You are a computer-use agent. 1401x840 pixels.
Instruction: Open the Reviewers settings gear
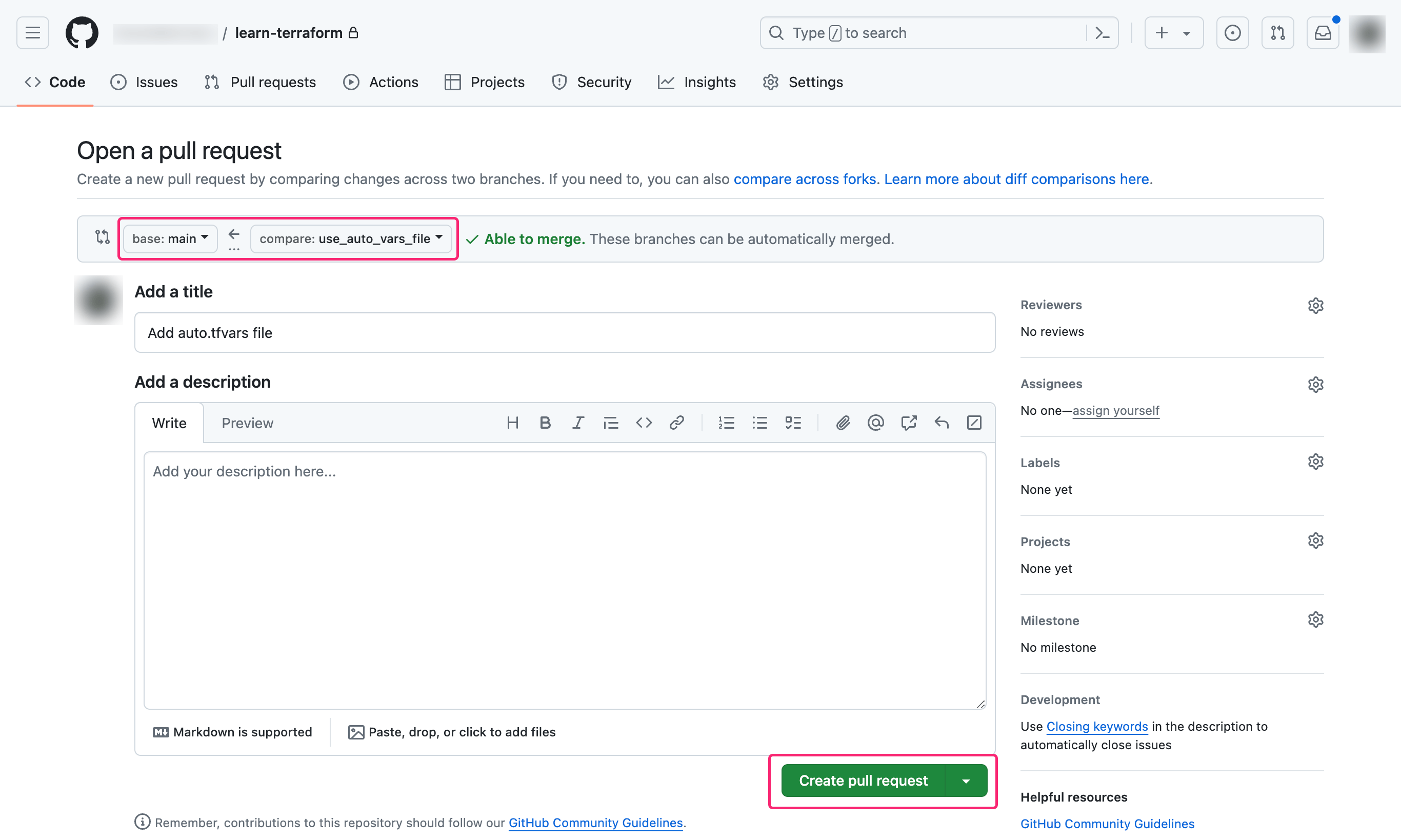1315,306
